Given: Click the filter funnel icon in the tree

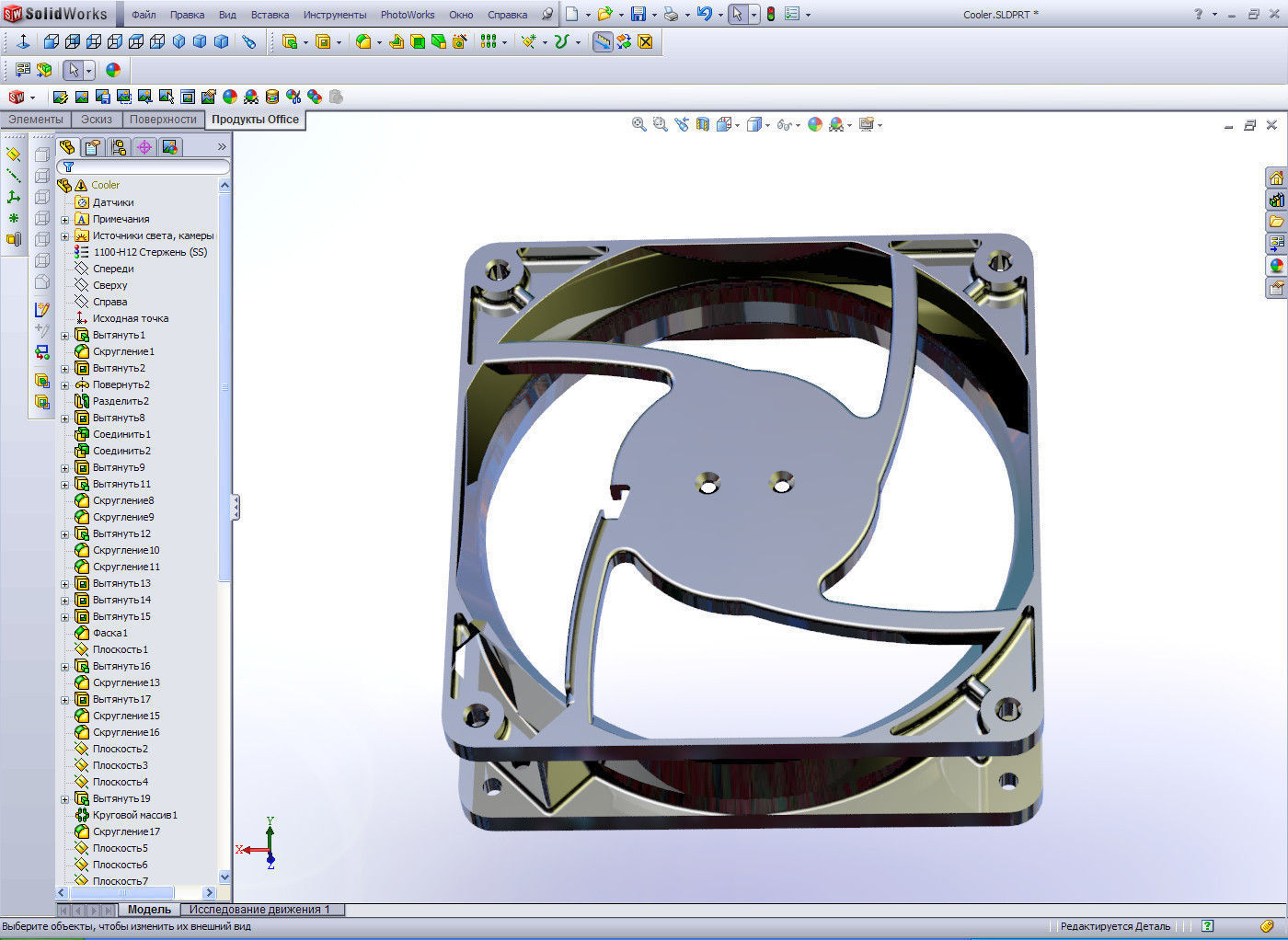Looking at the screenshot, I should pos(68,167).
